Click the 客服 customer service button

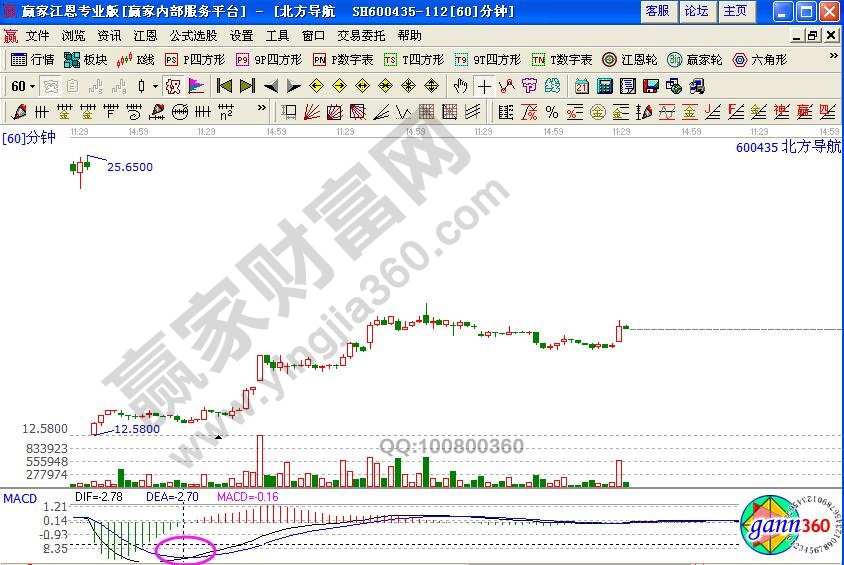(x=658, y=11)
